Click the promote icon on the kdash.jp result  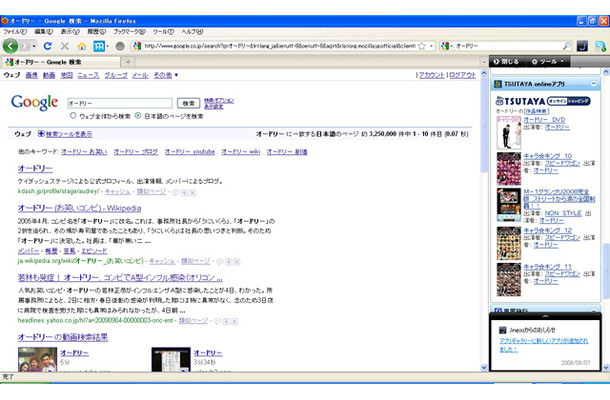[184, 192]
